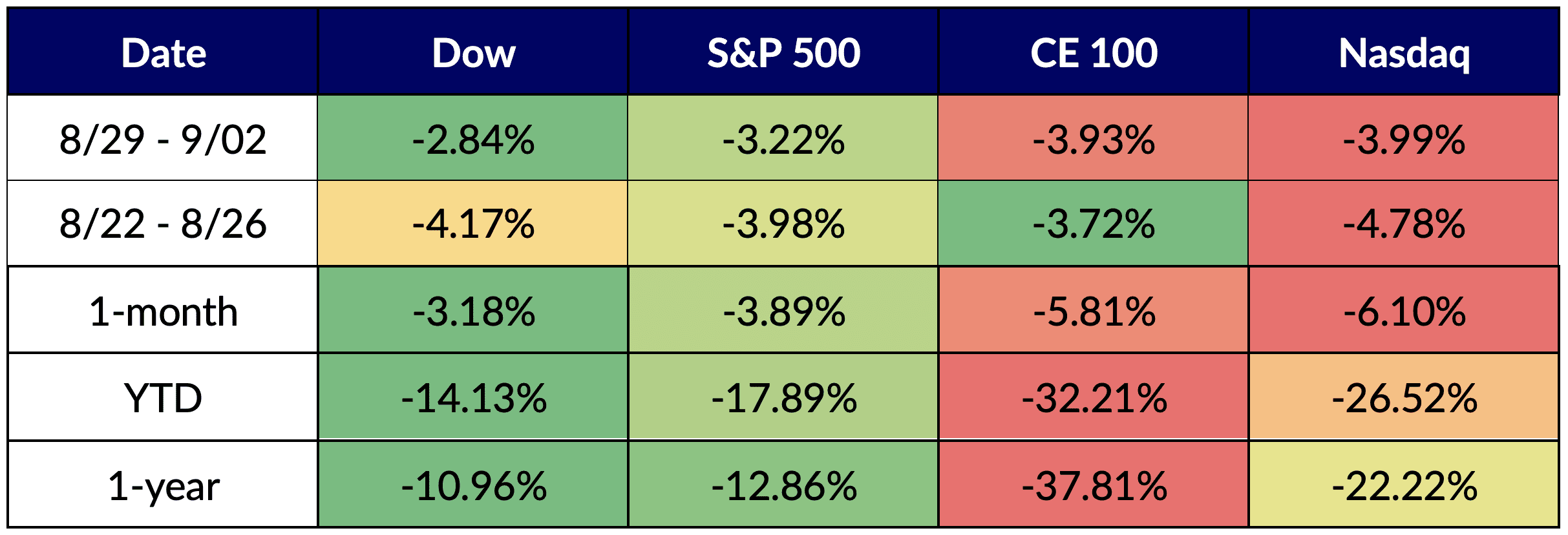The image size is (1568, 535).
Task: Click the orange Nasdaq -26.52% cell
Action: point(1404,397)
